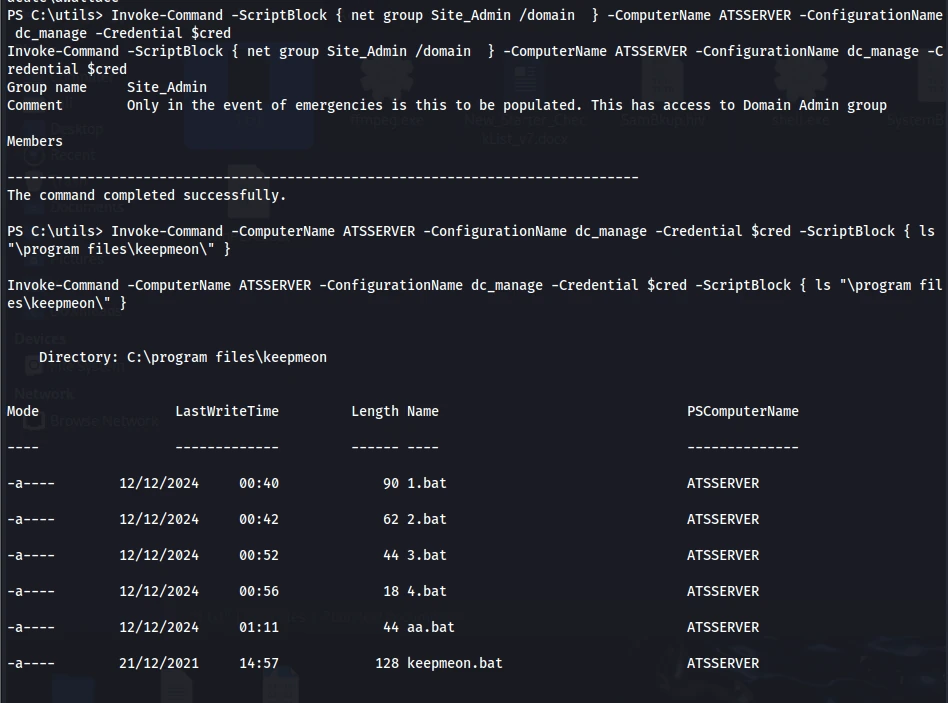948x703 pixels.
Task: Click the length value 62
Action: [x=391, y=519]
